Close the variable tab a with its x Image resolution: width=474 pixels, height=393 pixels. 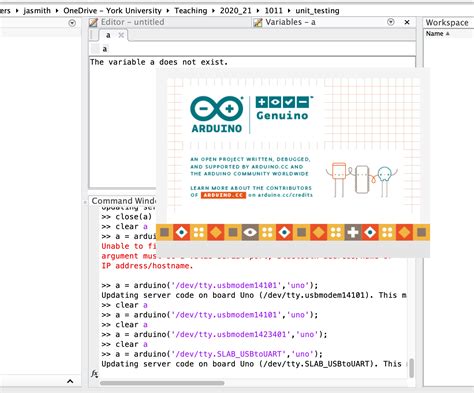click(121, 35)
